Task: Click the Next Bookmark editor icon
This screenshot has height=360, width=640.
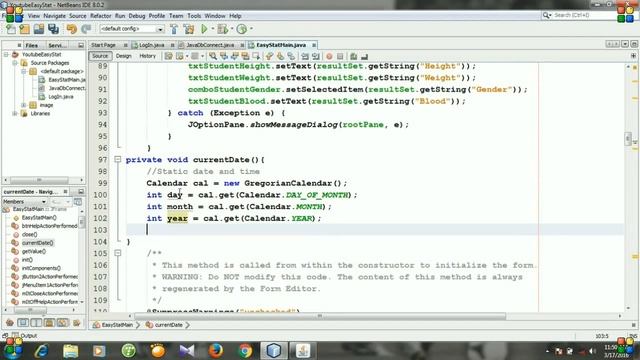Action: pyautogui.click(x=280, y=56)
